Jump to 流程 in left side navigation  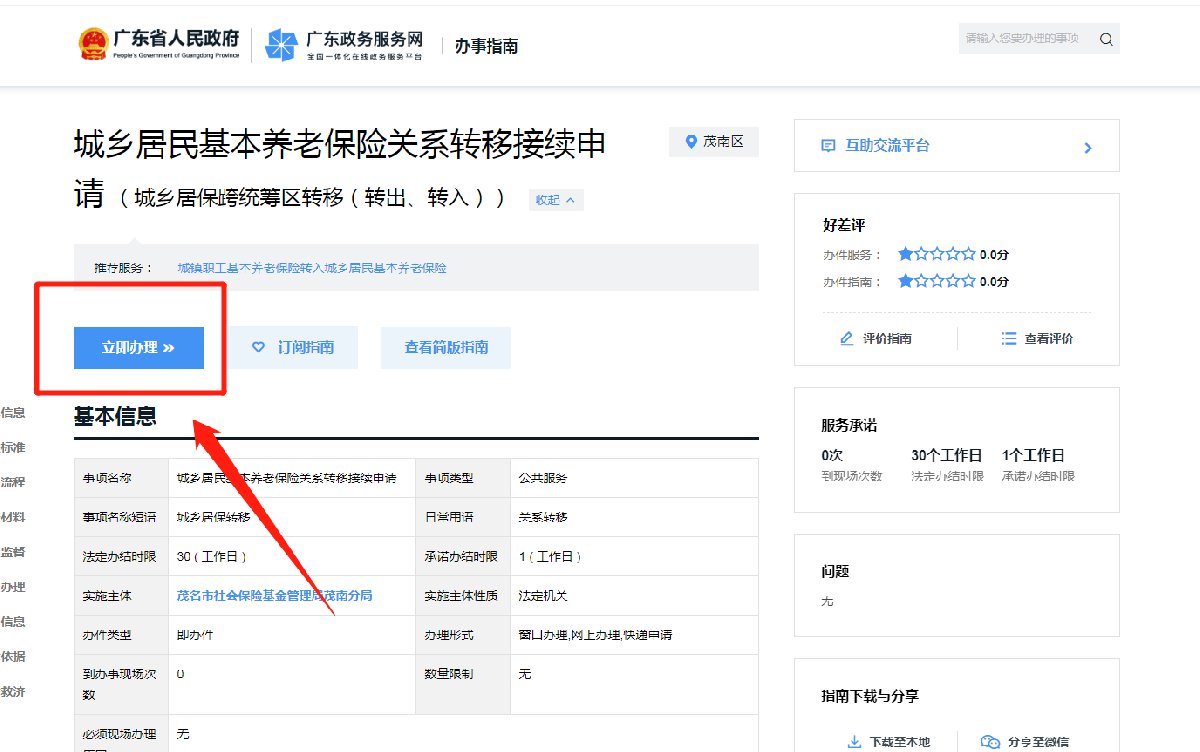(13, 482)
